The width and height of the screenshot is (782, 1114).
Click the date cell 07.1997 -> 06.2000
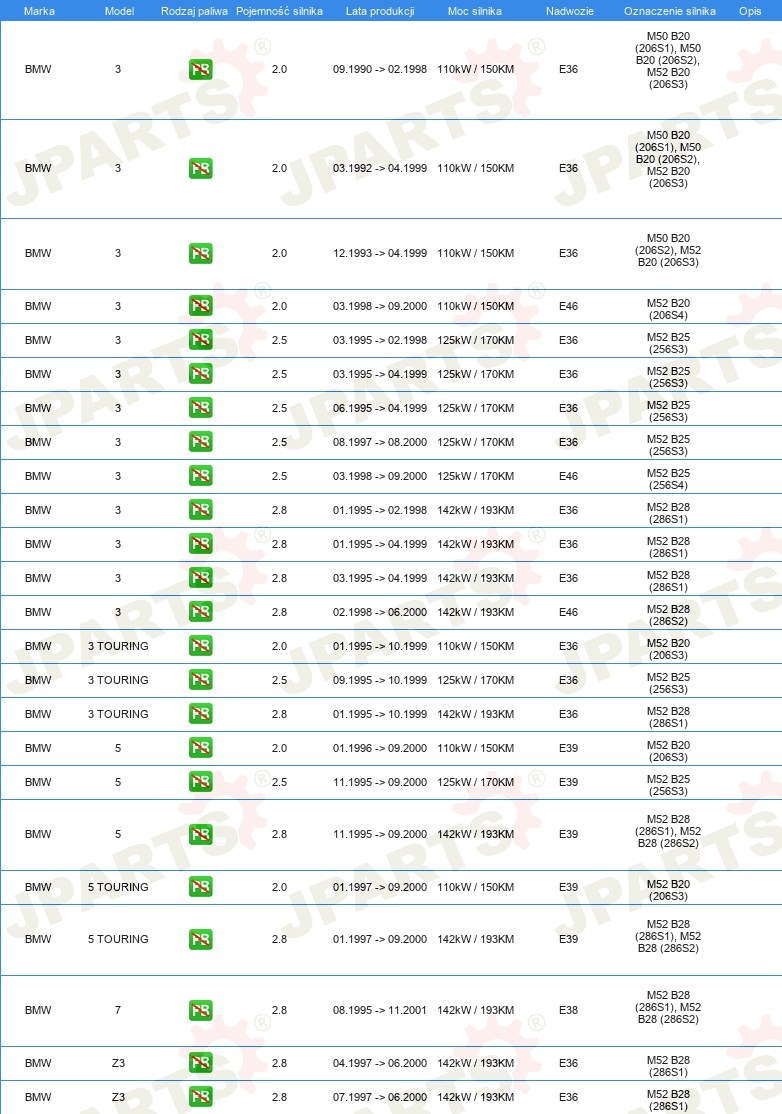380,1097
